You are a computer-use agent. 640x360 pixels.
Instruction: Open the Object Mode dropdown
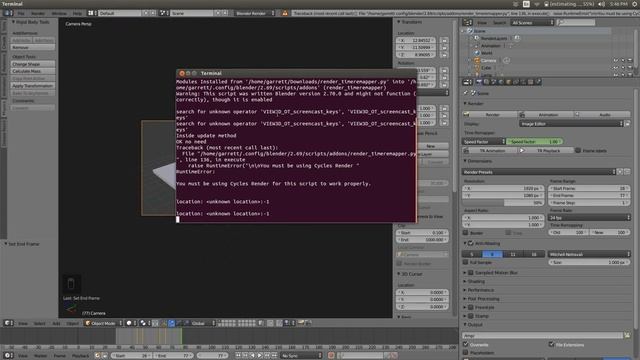[103, 323]
